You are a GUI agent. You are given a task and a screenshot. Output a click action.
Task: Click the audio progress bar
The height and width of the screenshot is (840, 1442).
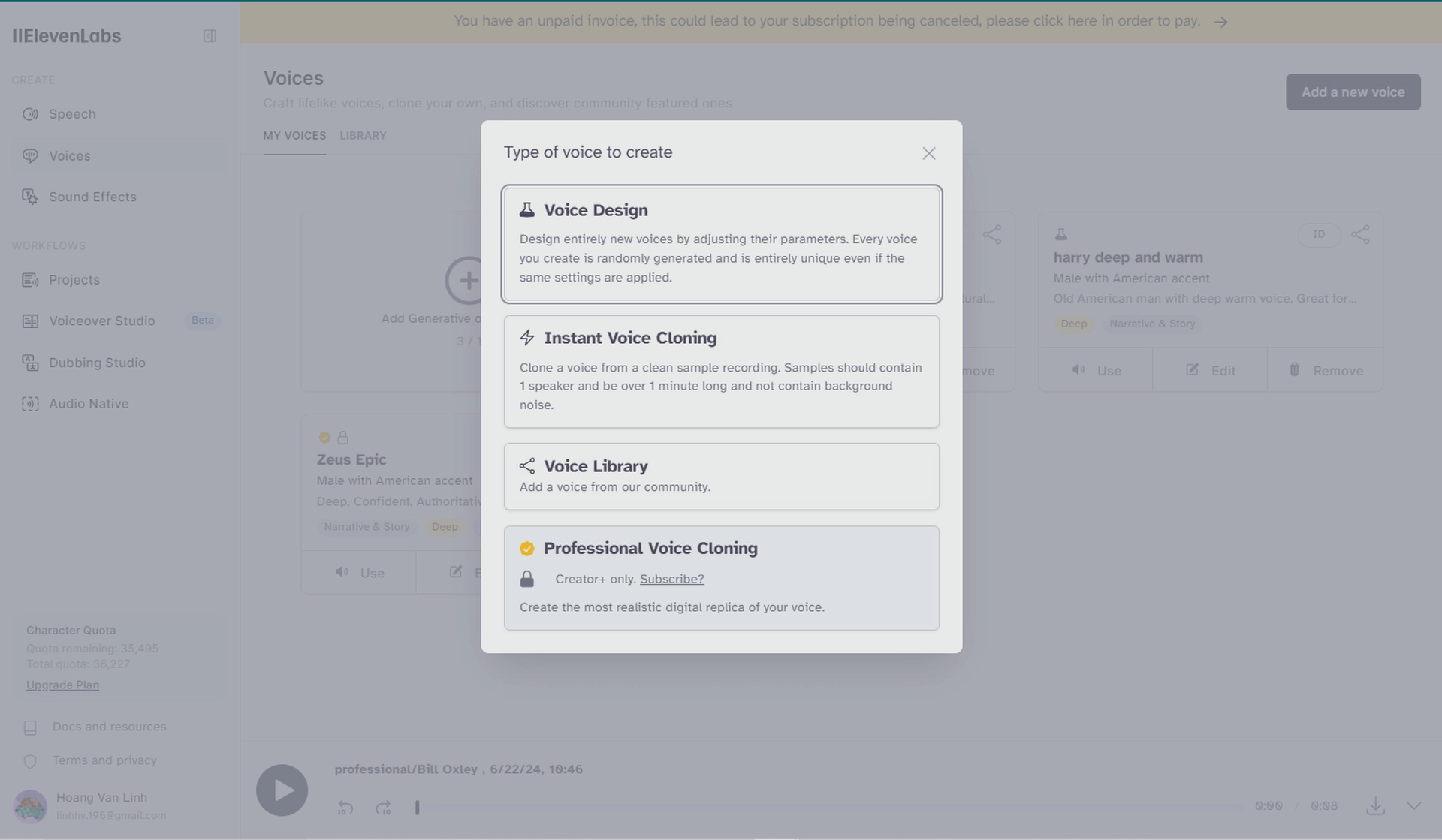tap(829, 807)
